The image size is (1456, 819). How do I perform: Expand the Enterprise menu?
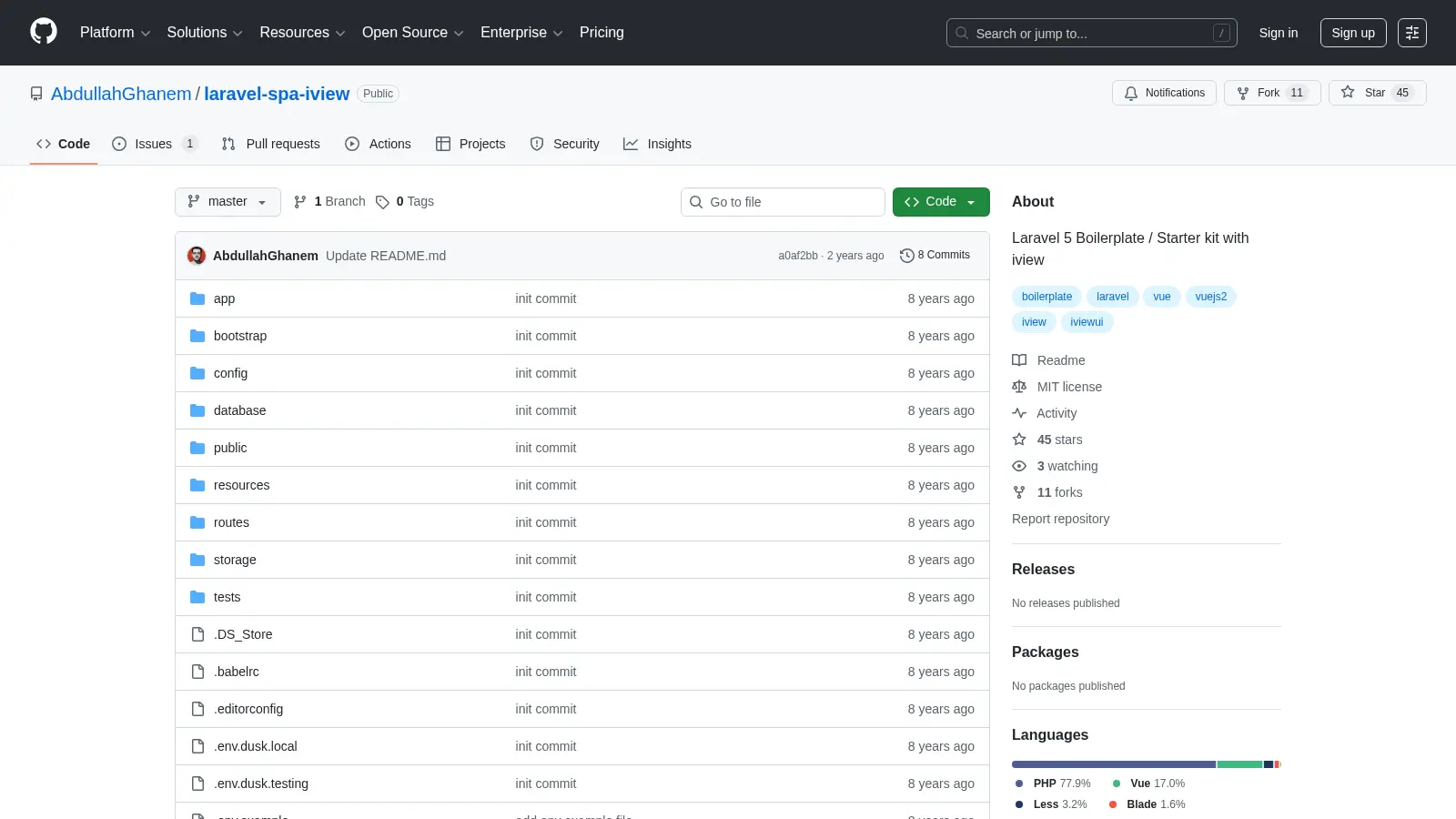tap(521, 33)
